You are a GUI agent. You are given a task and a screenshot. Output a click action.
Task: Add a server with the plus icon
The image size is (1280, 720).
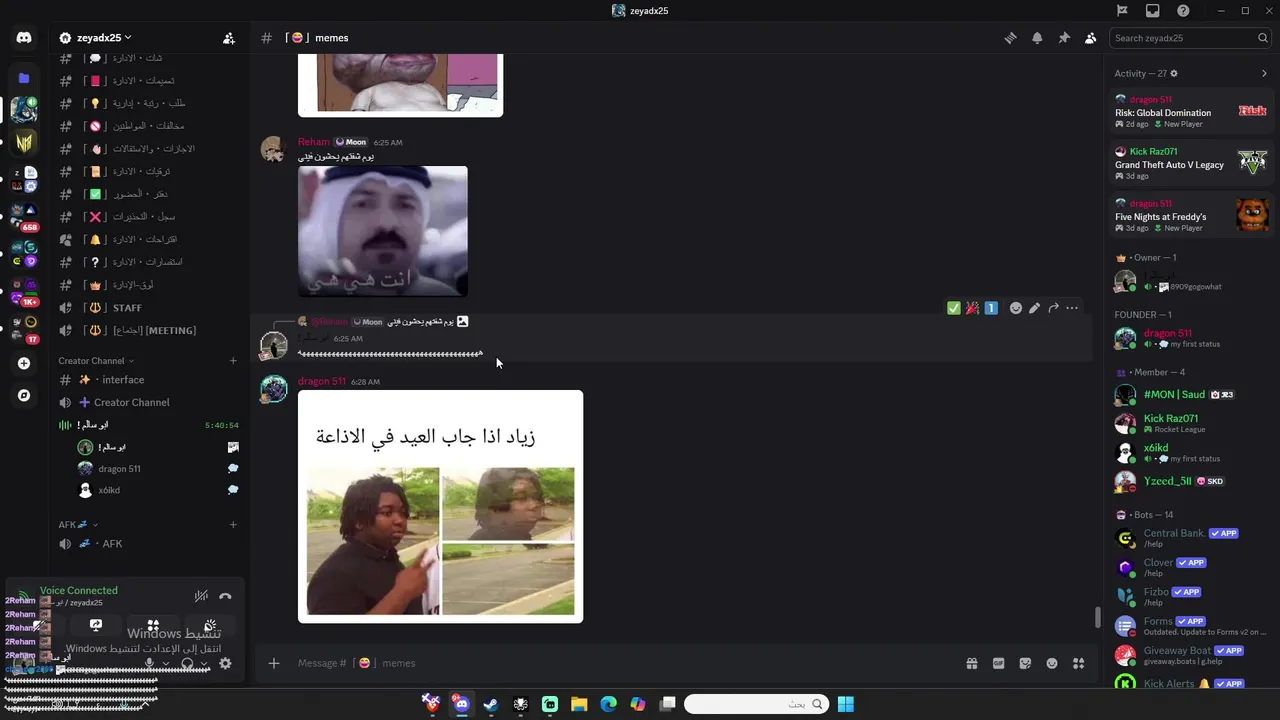click(x=24, y=364)
